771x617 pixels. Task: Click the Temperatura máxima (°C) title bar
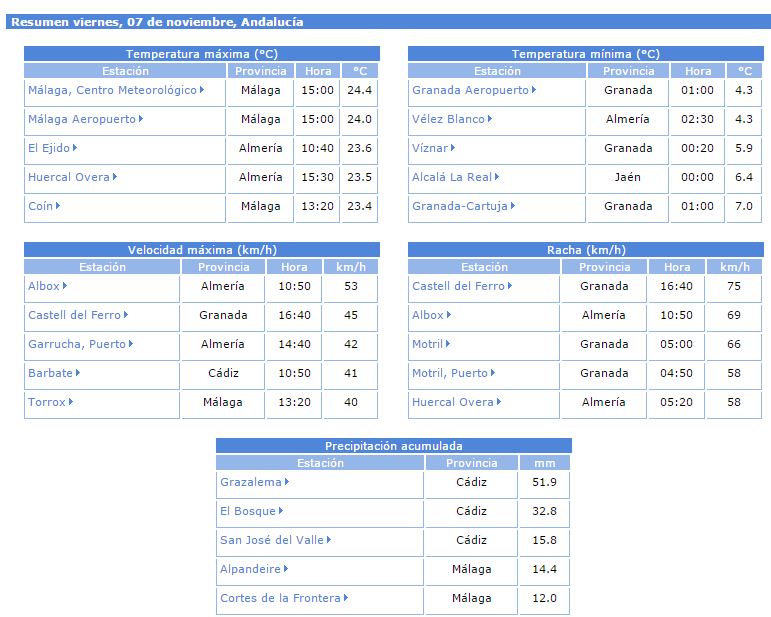coord(202,54)
